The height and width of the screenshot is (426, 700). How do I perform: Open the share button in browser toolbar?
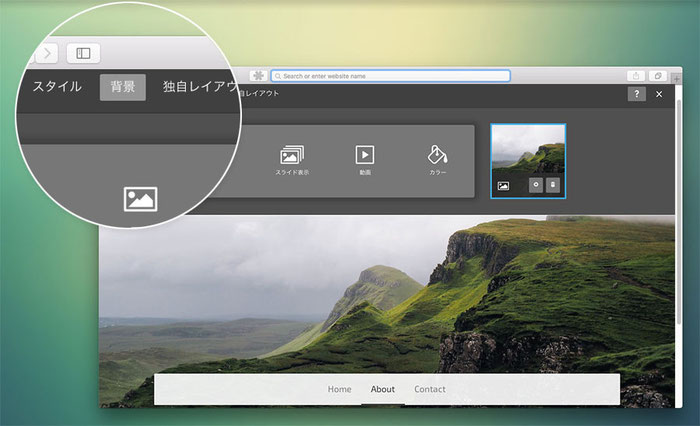click(x=636, y=76)
